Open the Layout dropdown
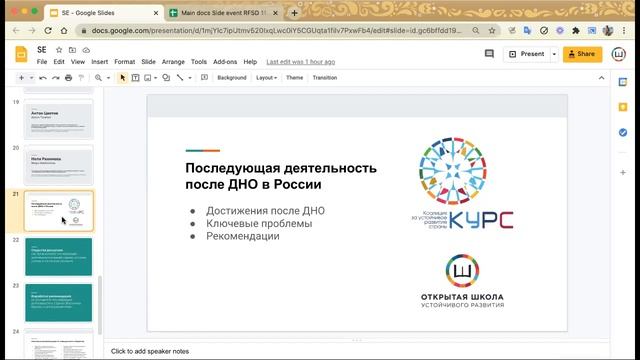640x360 pixels. click(x=267, y=78)
